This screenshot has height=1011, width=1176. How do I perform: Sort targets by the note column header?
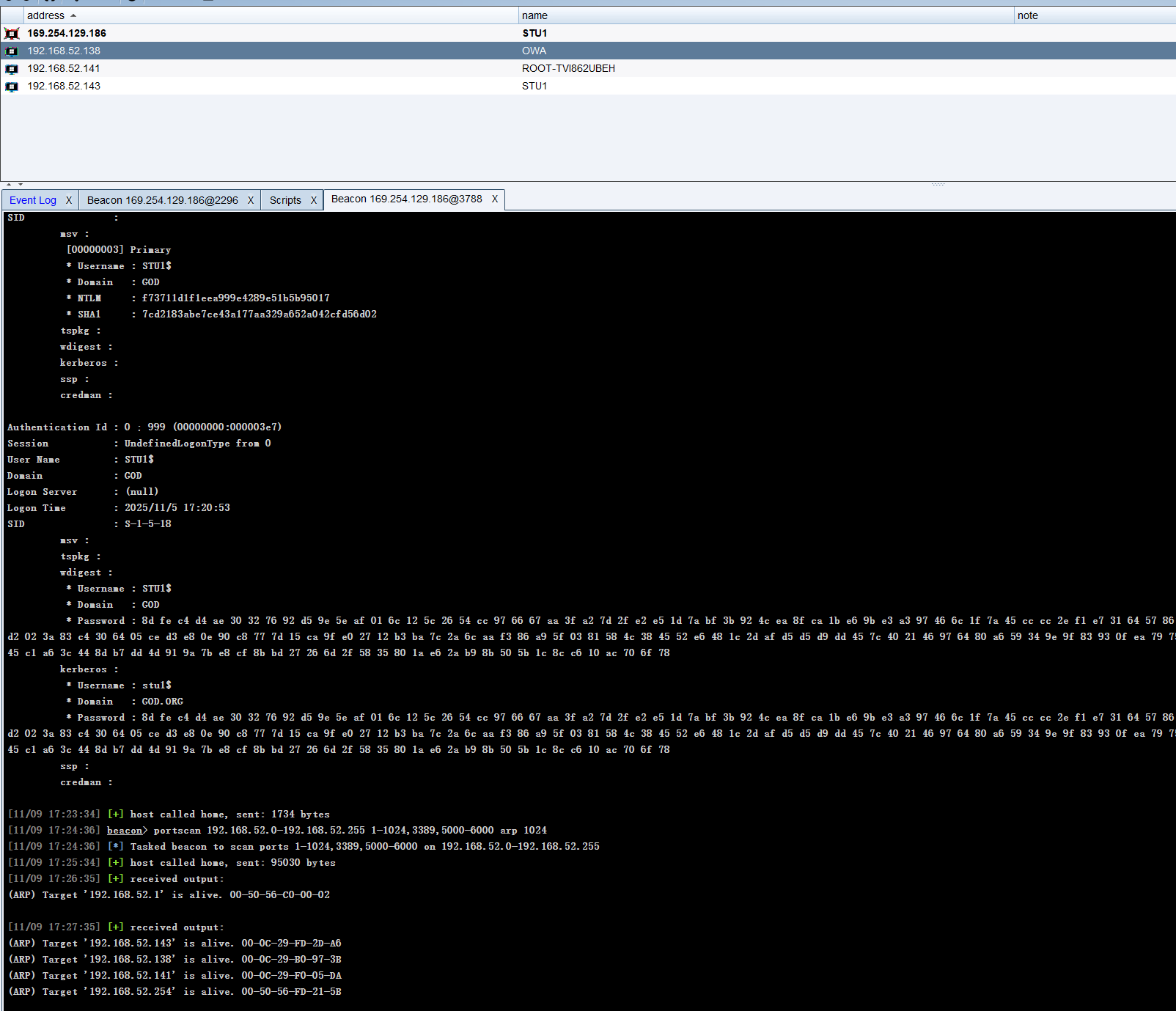tap(1095, 15)
